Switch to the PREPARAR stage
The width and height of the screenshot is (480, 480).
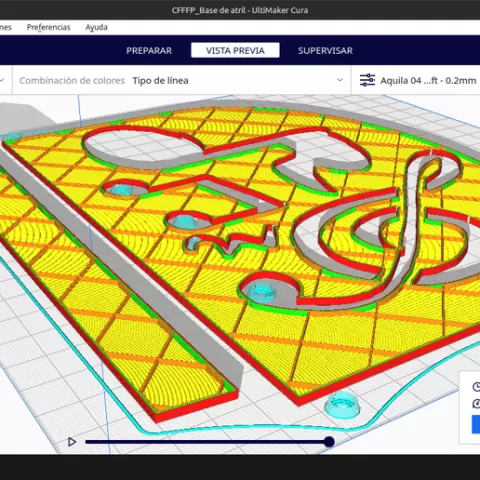point(149,51)
